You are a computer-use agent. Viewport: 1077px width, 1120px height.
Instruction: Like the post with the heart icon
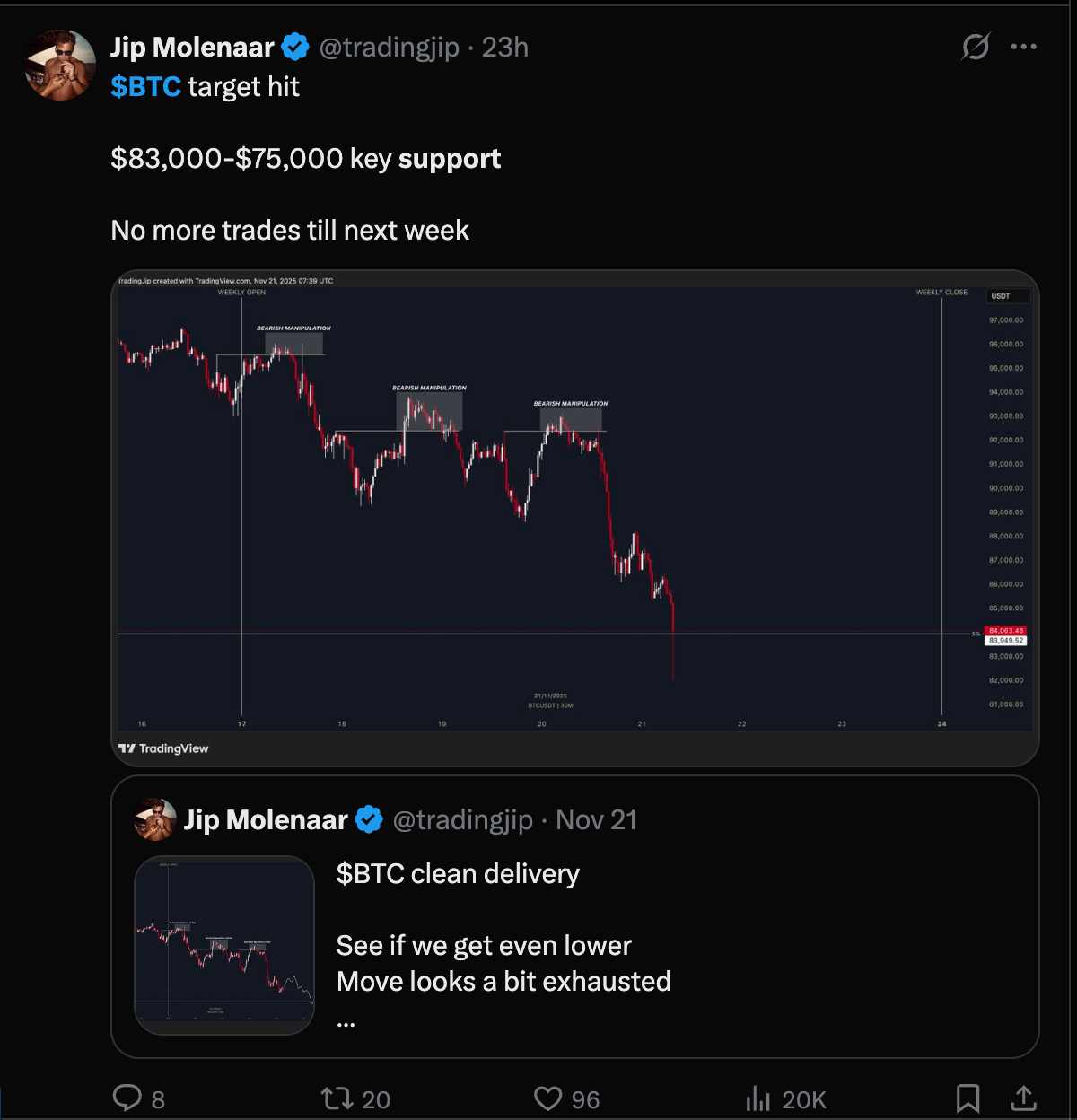(x=547, y=1098)
